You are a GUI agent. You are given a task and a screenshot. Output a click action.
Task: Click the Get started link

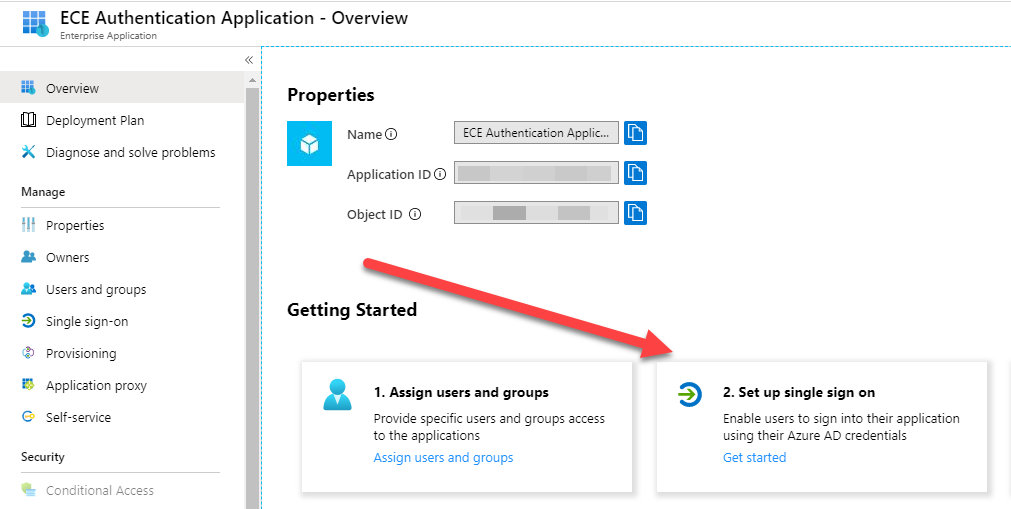[754, 457]
